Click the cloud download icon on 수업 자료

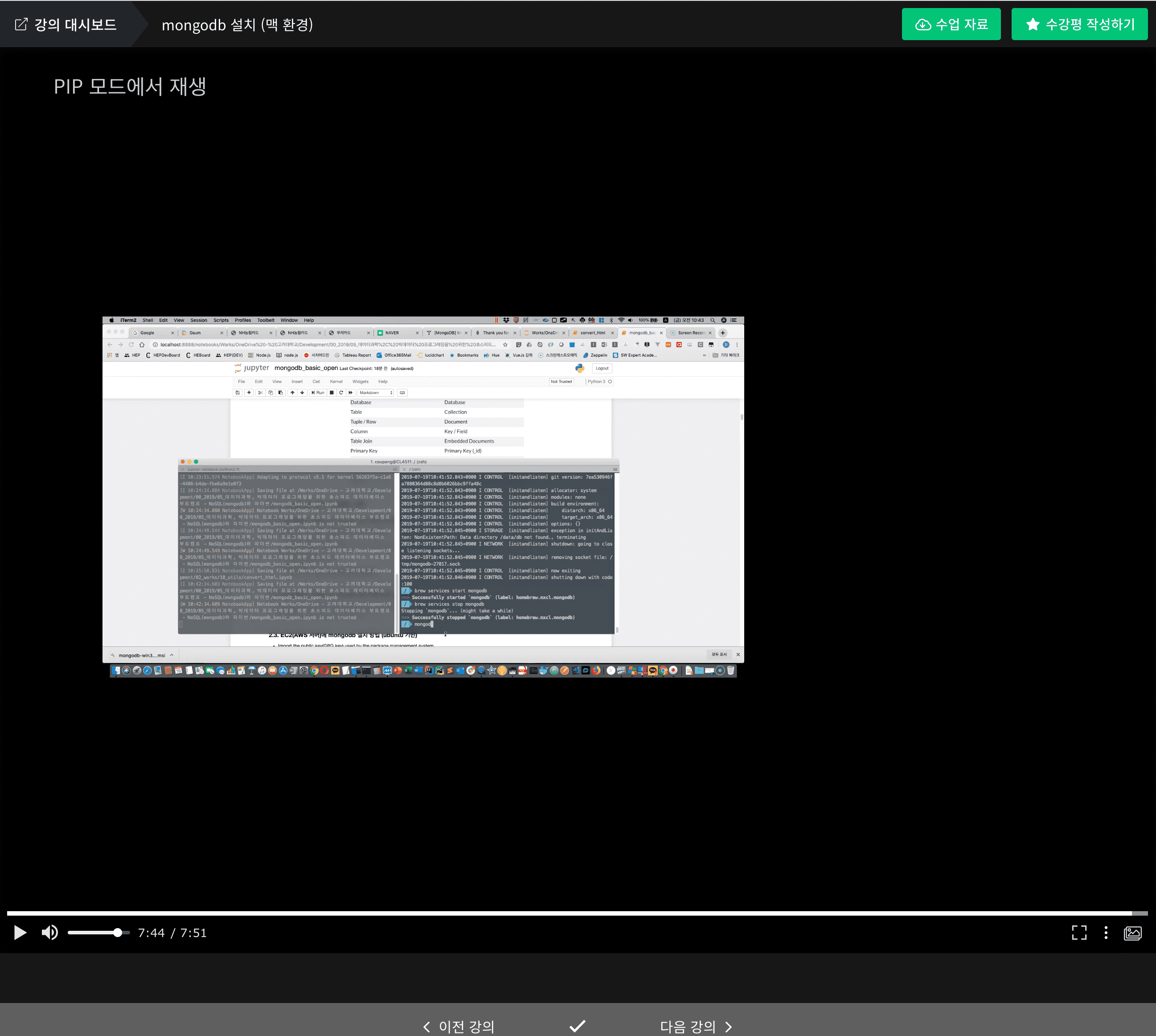[x=923, y=25]
